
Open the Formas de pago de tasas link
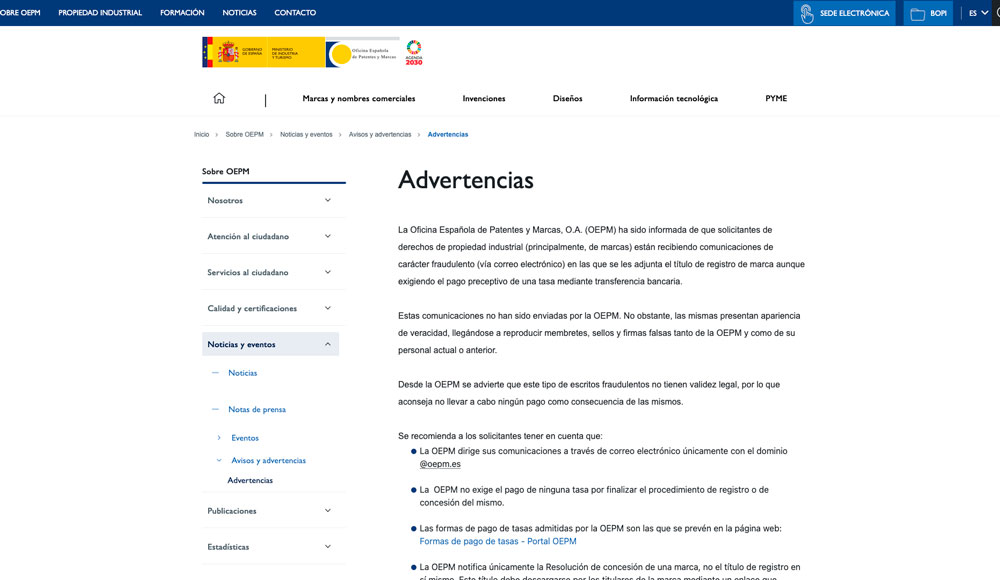click(x=497, y=541)
